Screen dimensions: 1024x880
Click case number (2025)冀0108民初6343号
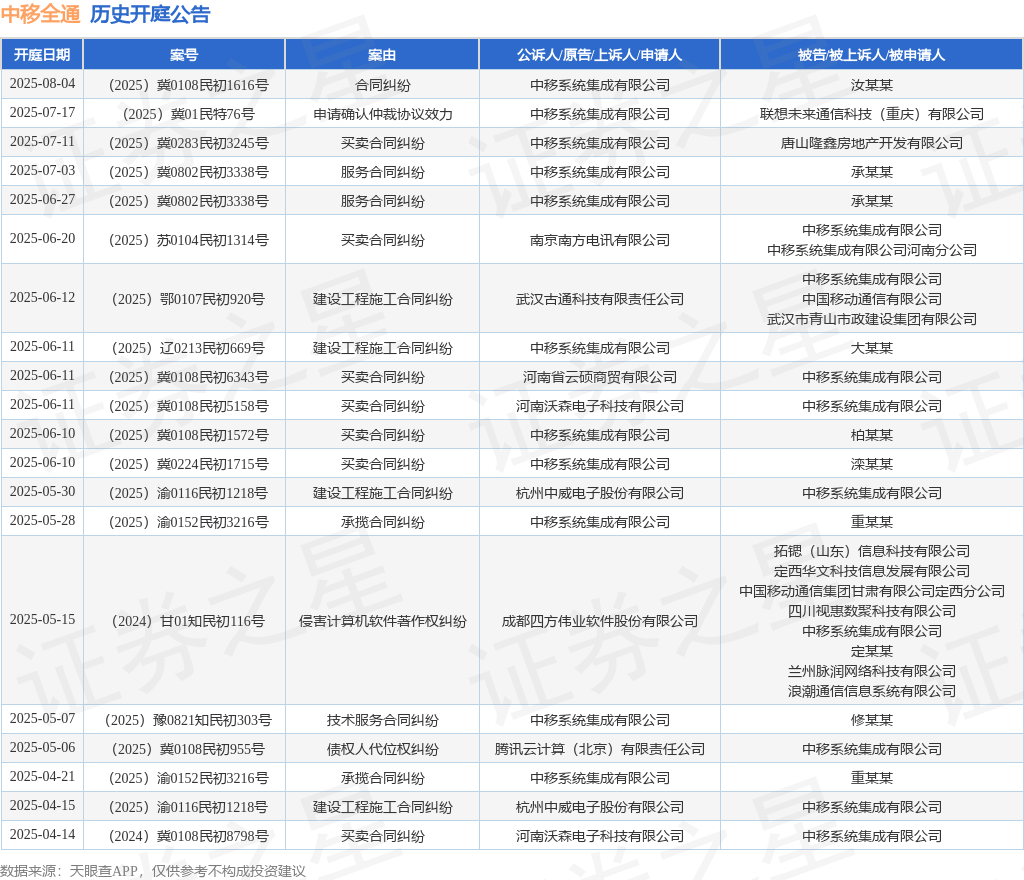click(x=188, y=377)
